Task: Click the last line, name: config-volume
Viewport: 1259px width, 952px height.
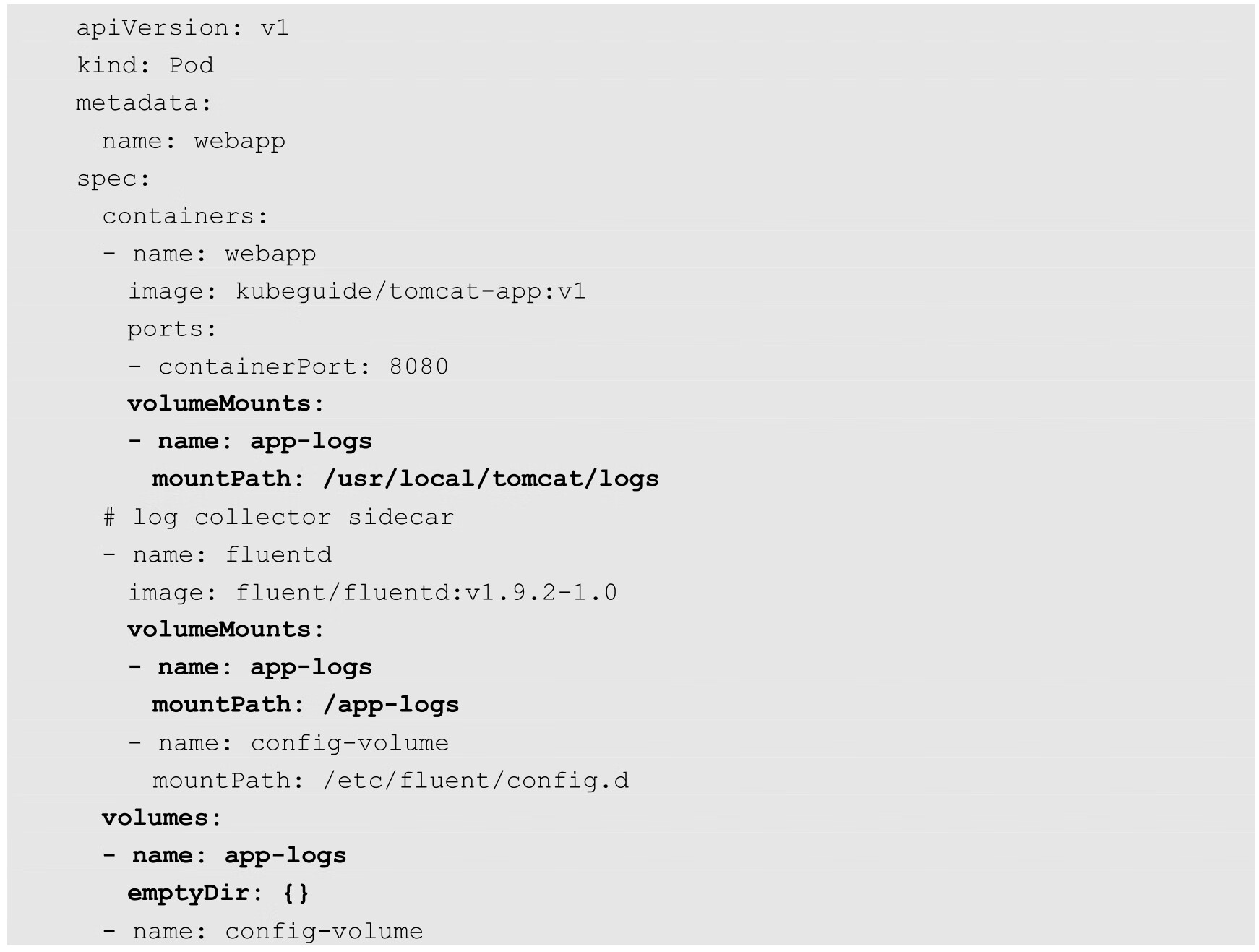Action: [x=262, y=931]
